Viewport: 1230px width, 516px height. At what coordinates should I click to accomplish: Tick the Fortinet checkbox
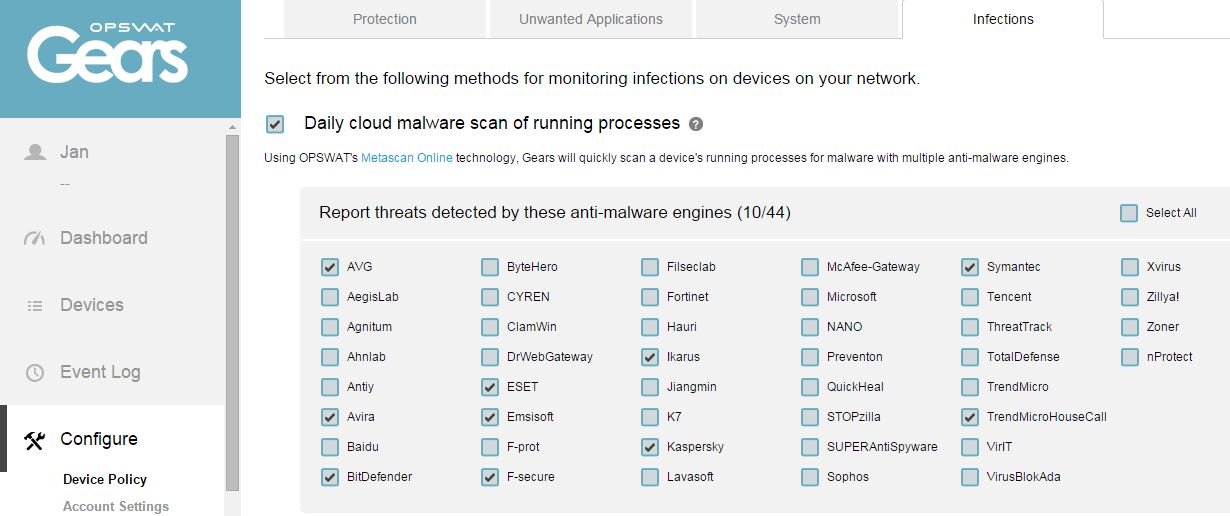pos(650,297)
